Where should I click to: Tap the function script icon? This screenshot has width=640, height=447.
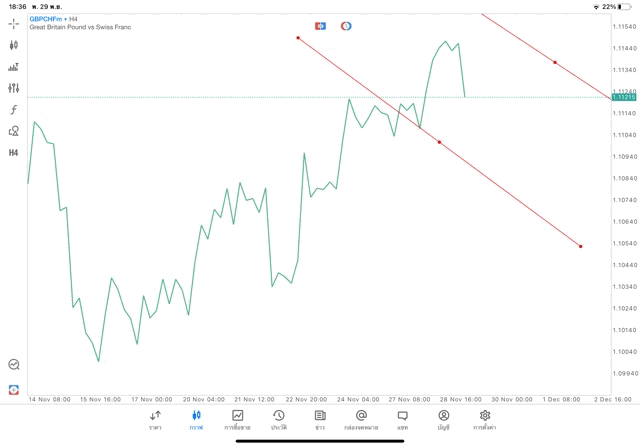coord(14,110)
